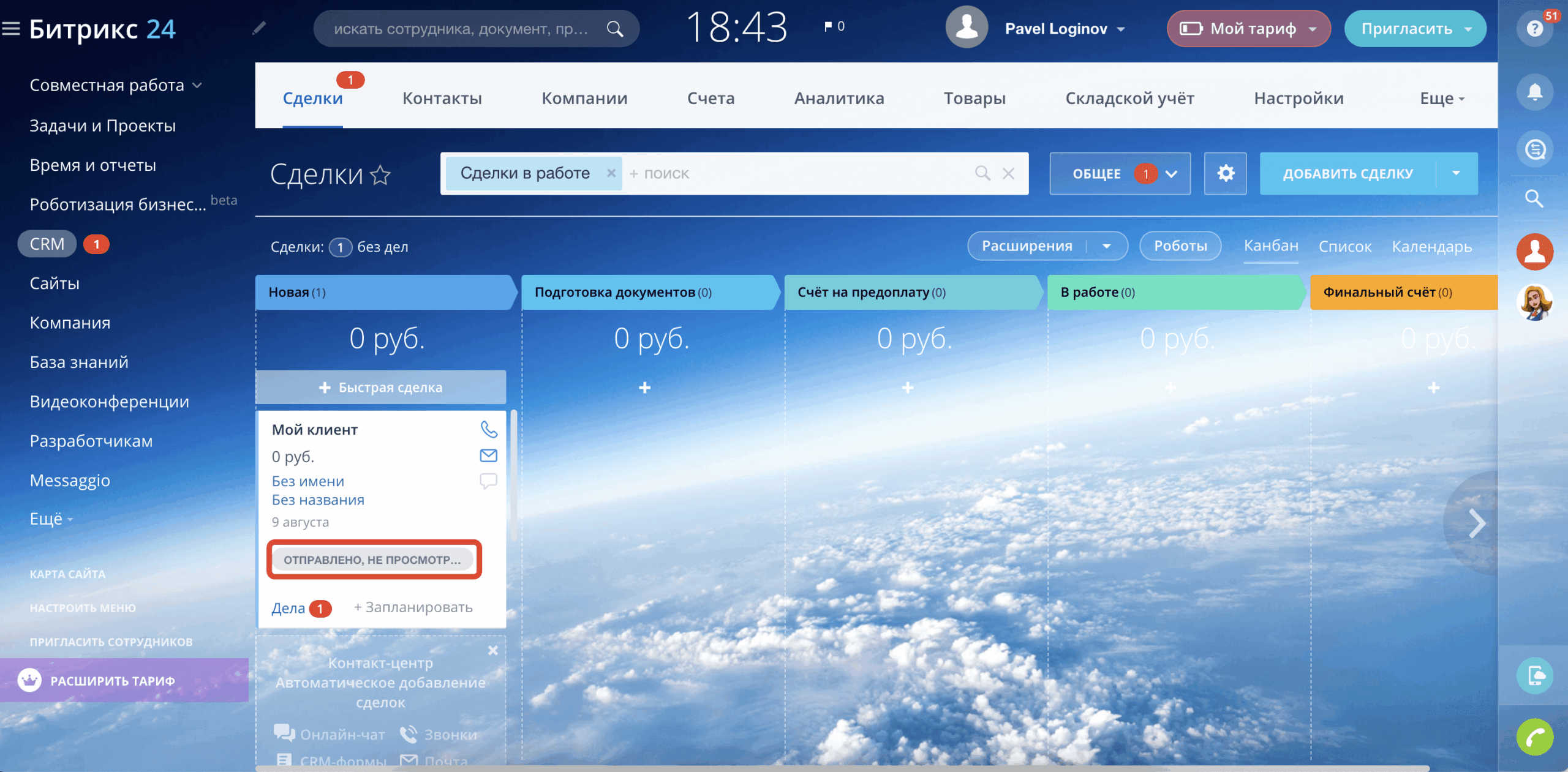Click the kanban settings gear icon
The width and height of the screenshot is (1568, 772).
coord(1225,174)
